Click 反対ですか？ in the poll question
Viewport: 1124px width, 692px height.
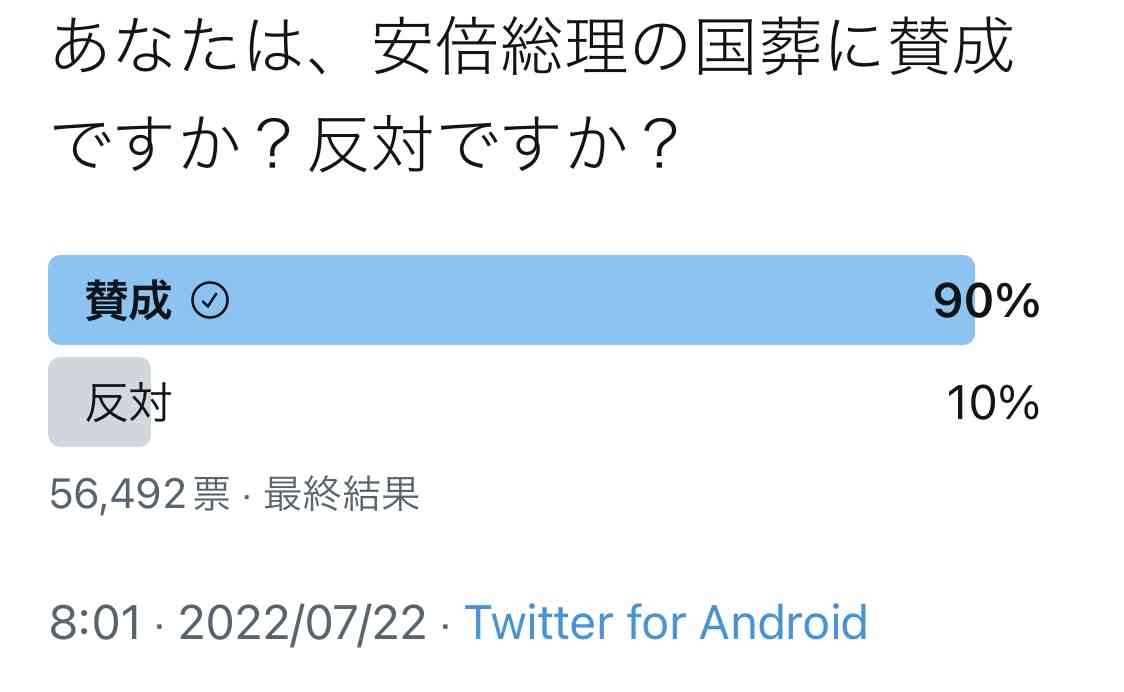click(x=494, y=143)
